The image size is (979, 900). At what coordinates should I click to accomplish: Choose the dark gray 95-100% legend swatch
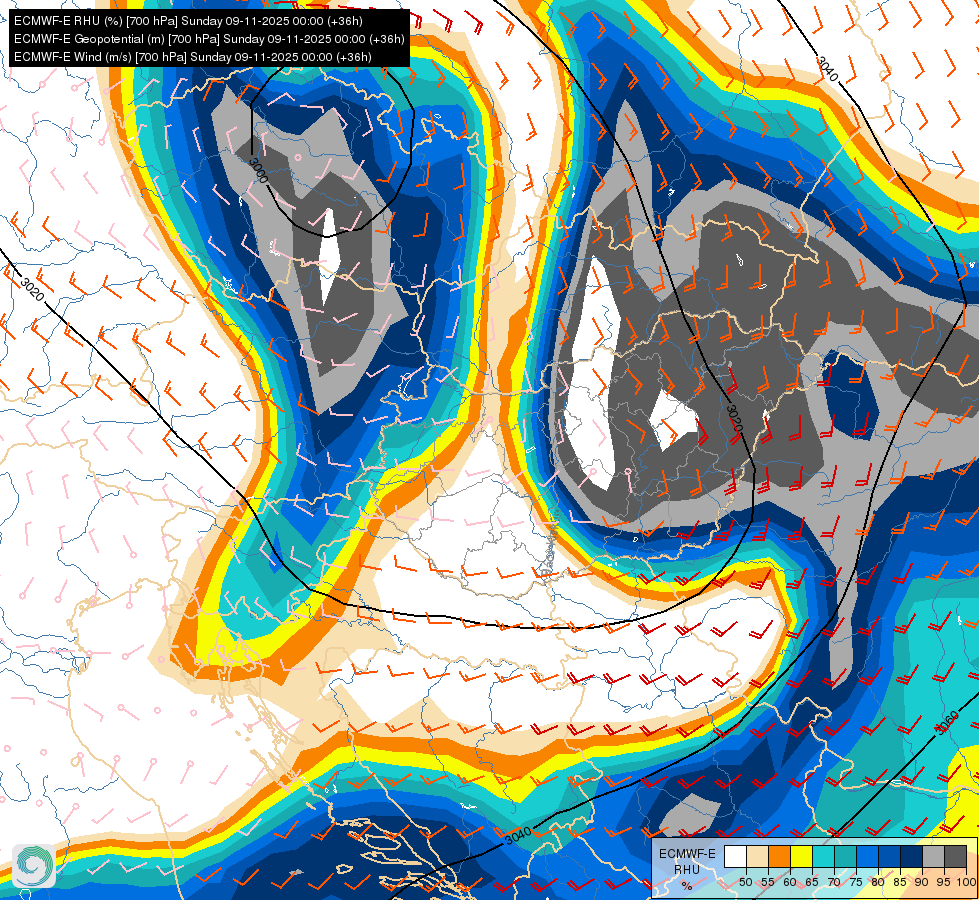955,856
